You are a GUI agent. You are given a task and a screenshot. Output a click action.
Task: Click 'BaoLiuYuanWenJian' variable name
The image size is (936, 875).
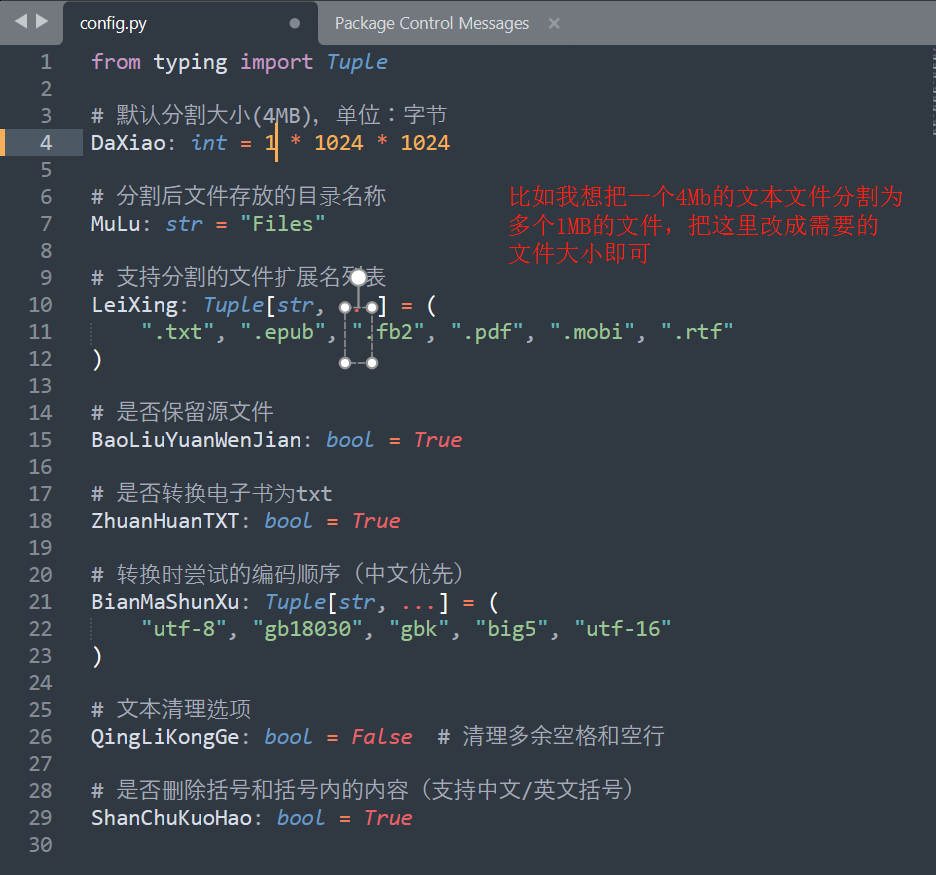(x=196, y=440)
